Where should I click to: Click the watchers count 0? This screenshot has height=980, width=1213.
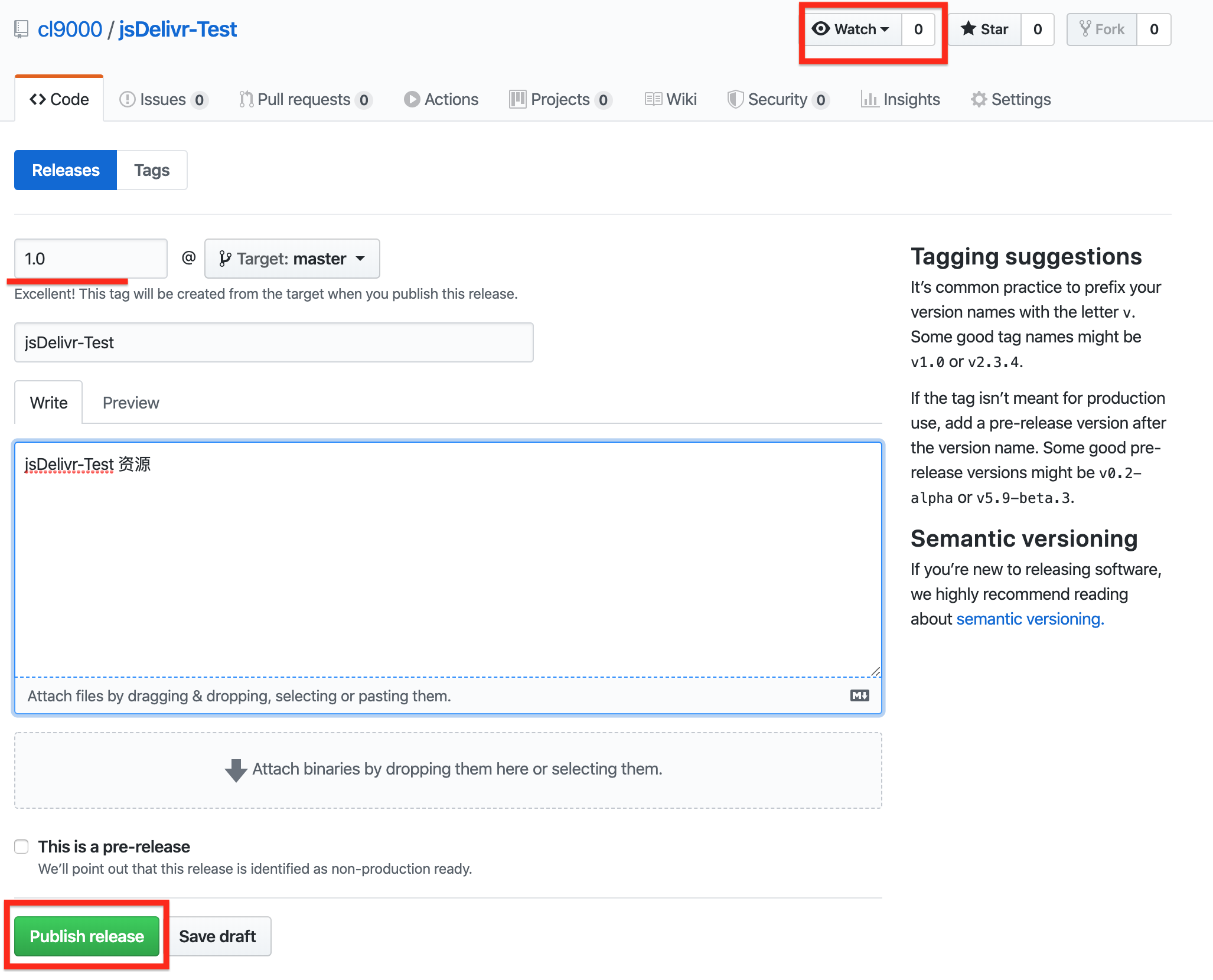click(x=918, y=29)
